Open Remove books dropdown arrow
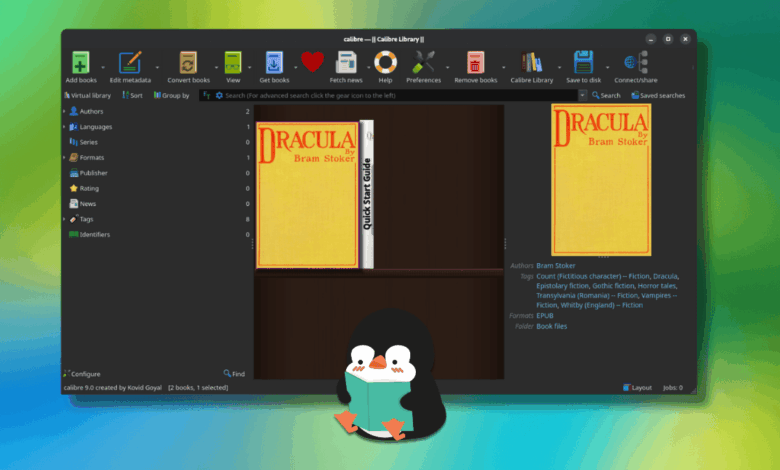 coord(503,67)
